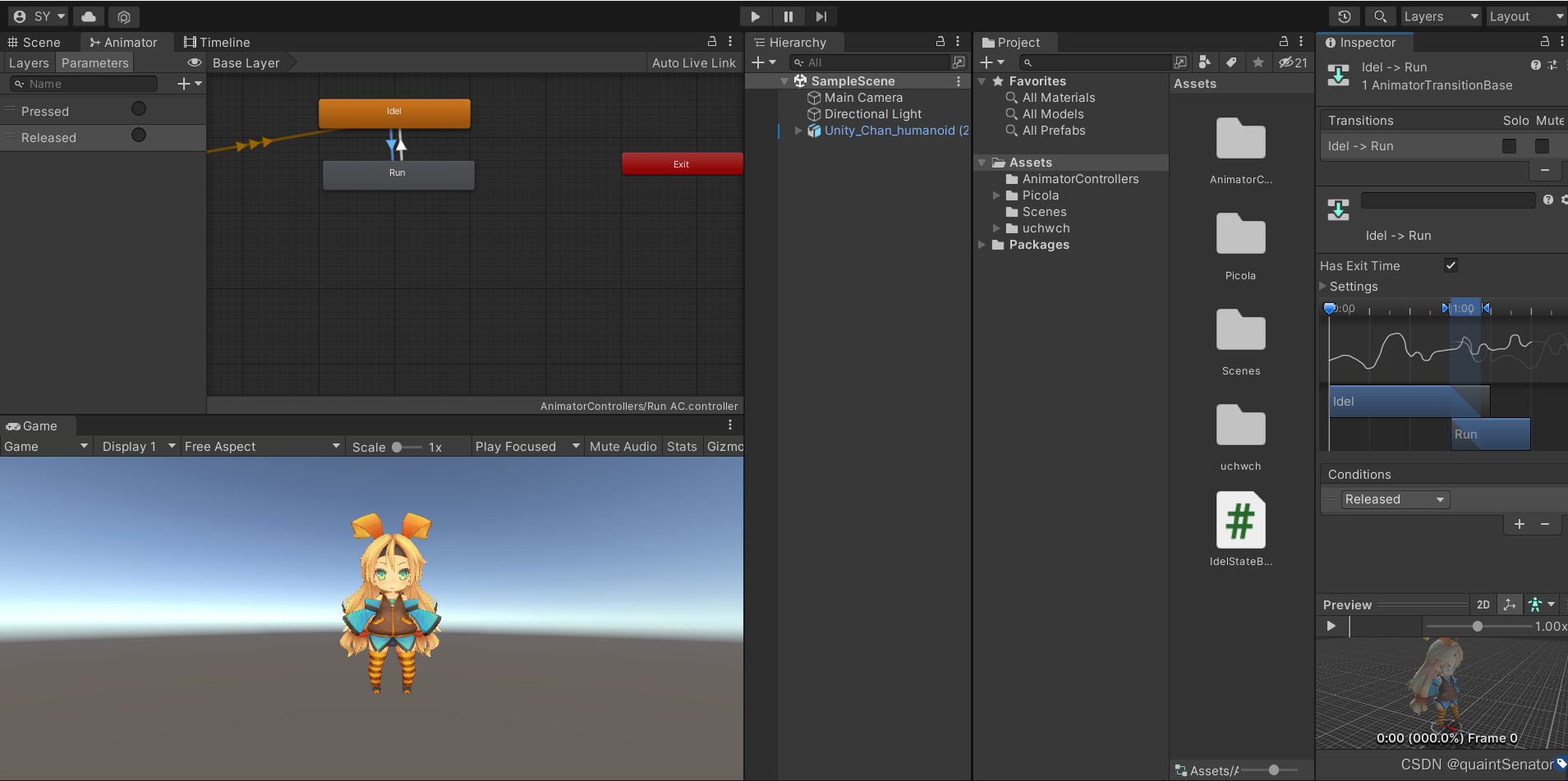Select the IdelStateB script asset
The image size is (1568, 781).
tap(1240, 530)
